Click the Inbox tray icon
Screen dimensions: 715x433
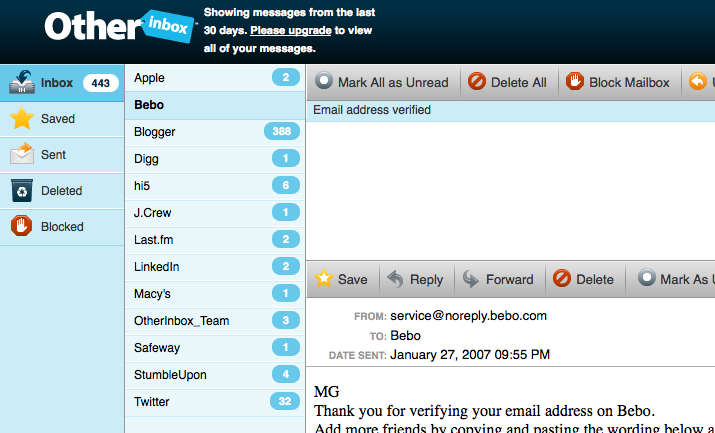(22, 82)
